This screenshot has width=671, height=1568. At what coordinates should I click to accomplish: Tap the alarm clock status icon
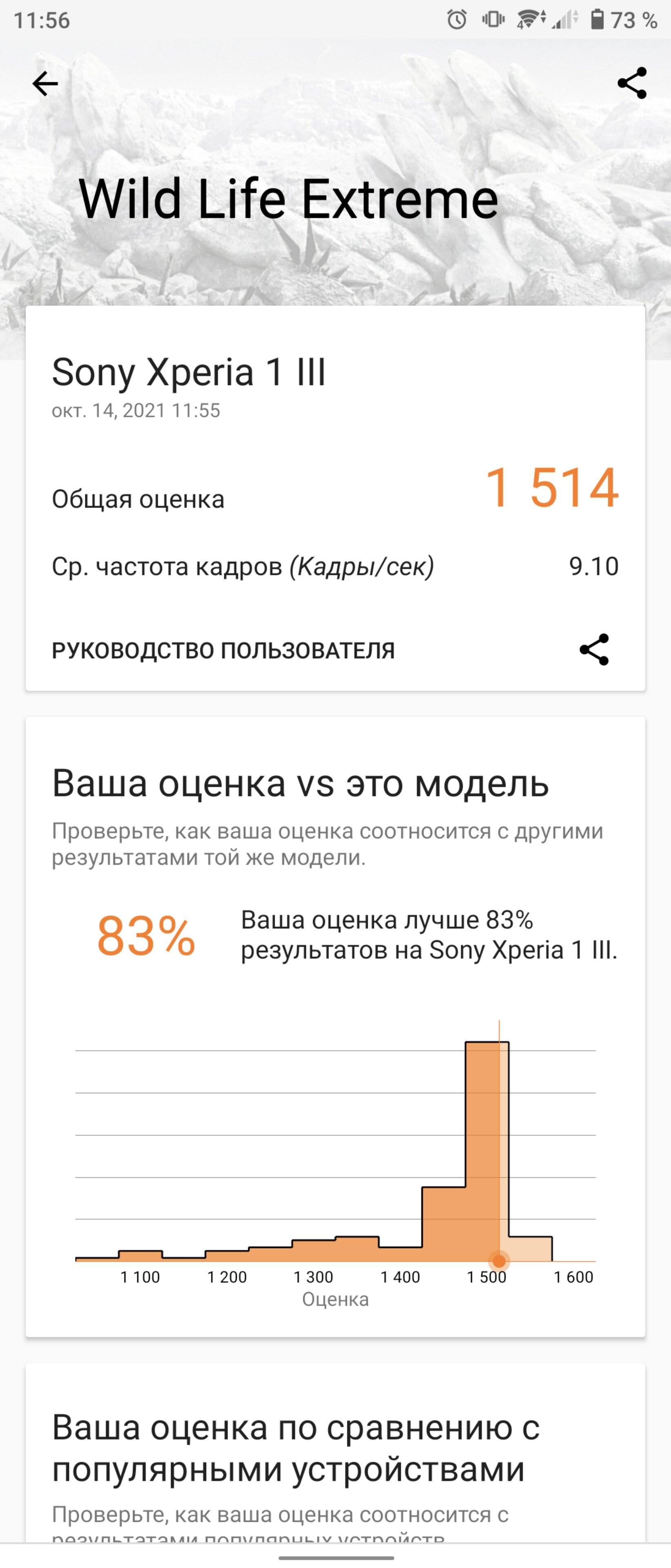[x=457, y=20]
